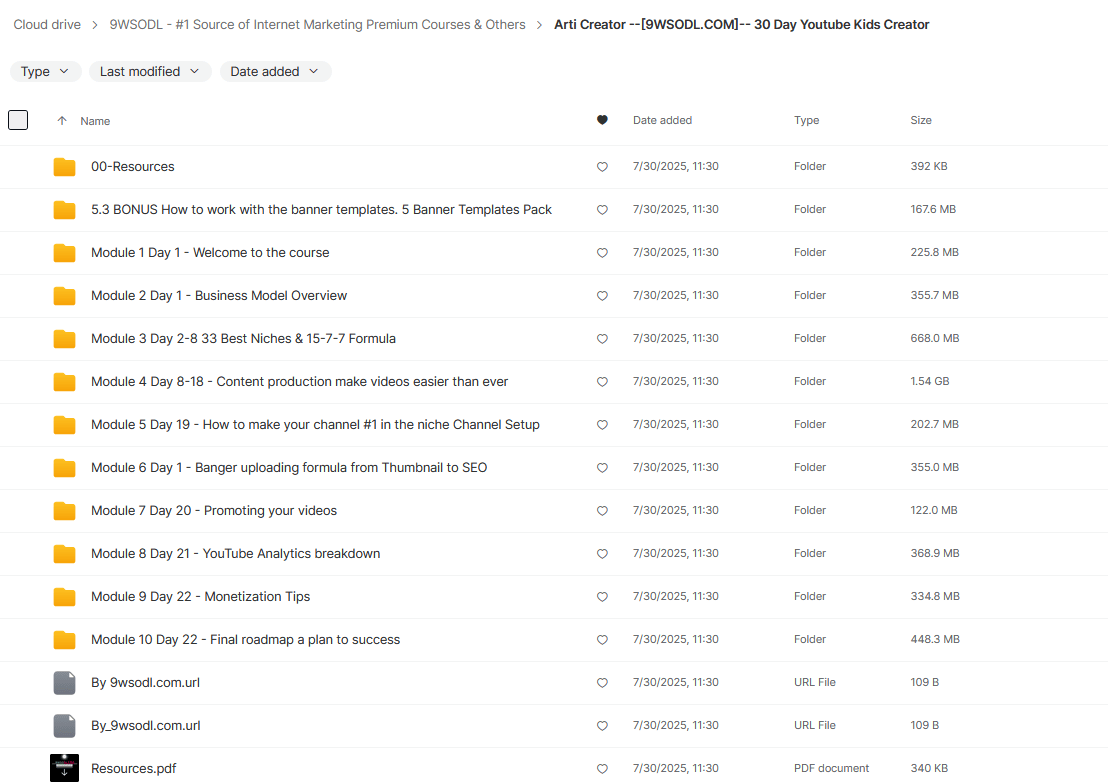
Task: Open the Type filter dropdown
Action: 45,71
